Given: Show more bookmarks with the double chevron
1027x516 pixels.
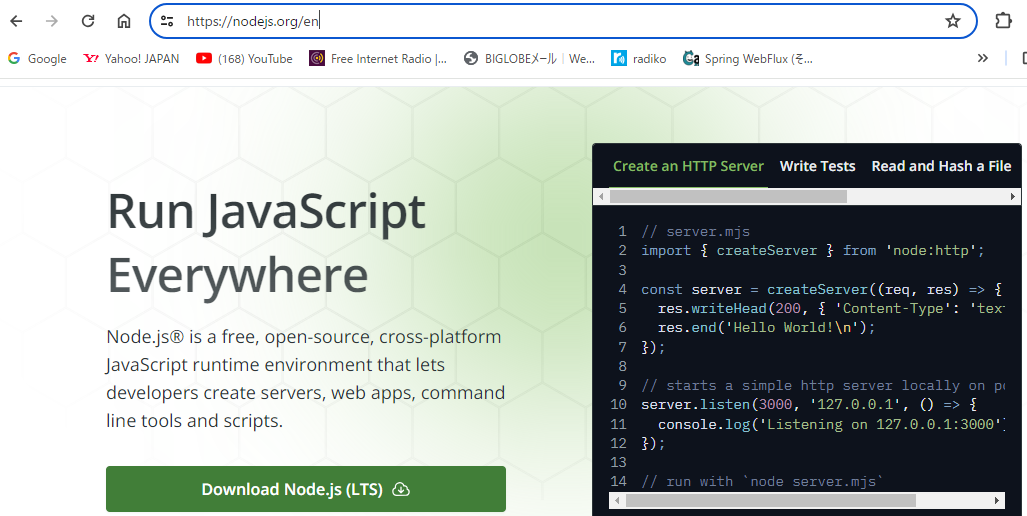Looking at the screenshot, I should click(x=982, y=58).
